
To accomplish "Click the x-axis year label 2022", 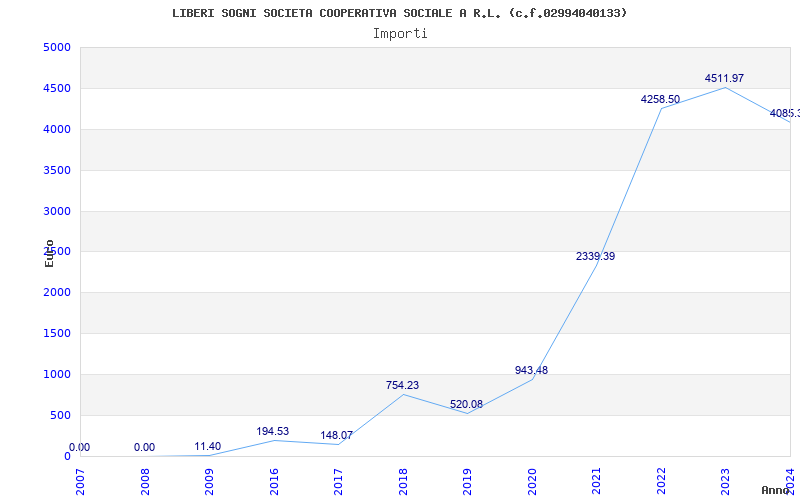I will tap(661, 482).
